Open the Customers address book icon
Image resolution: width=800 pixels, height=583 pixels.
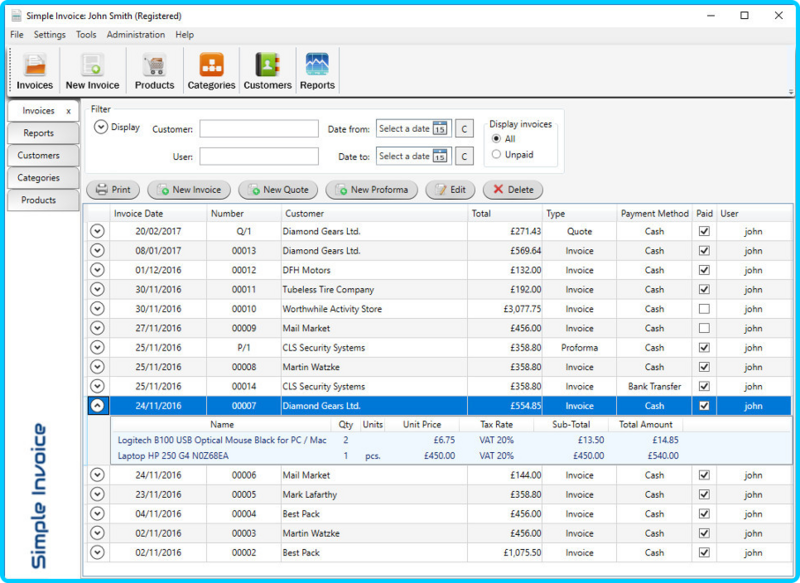(x=267, y=71)
